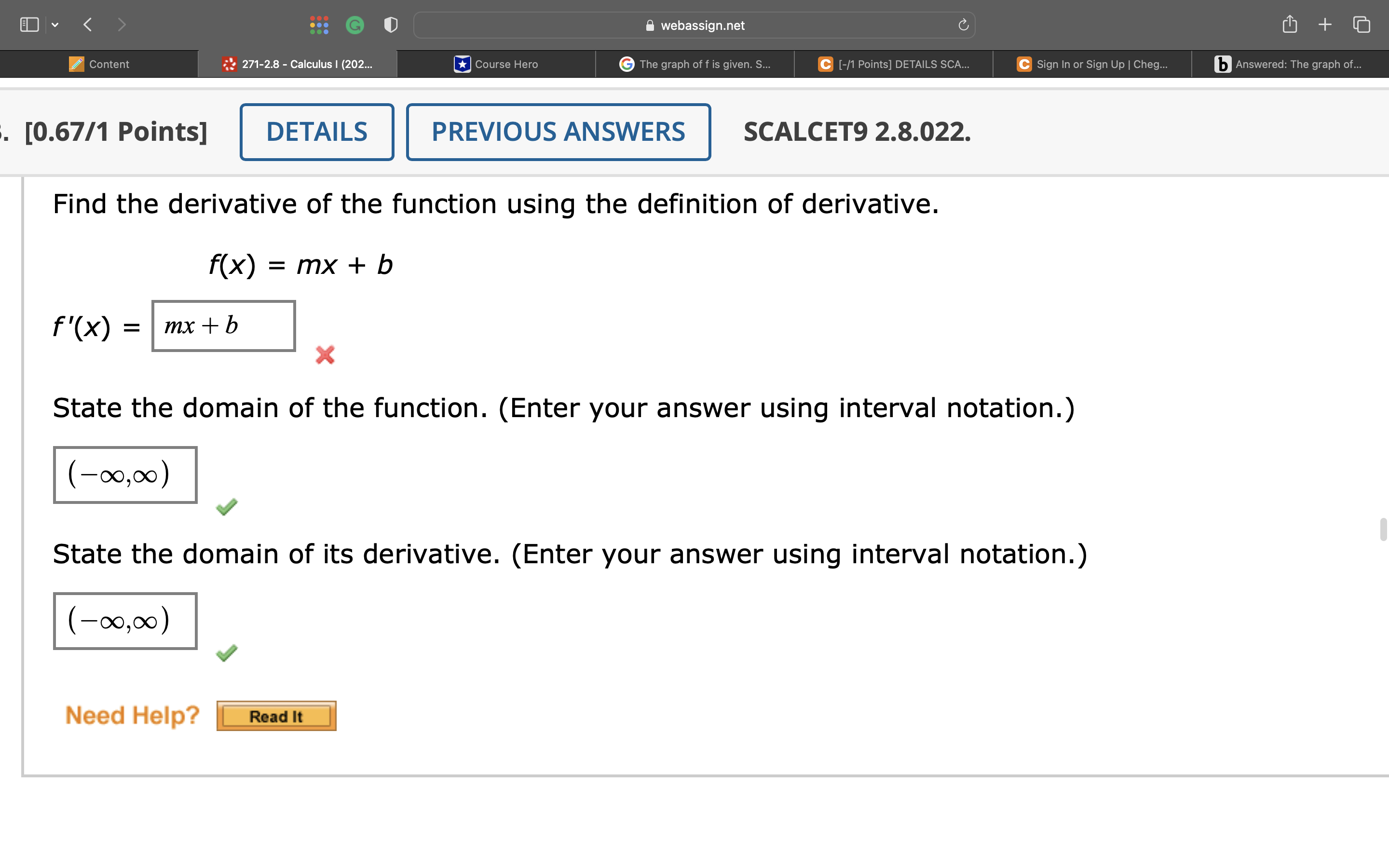Click the Read It help button
The width and height of the screenshot is (1389, 868).
tap(276, 716)
